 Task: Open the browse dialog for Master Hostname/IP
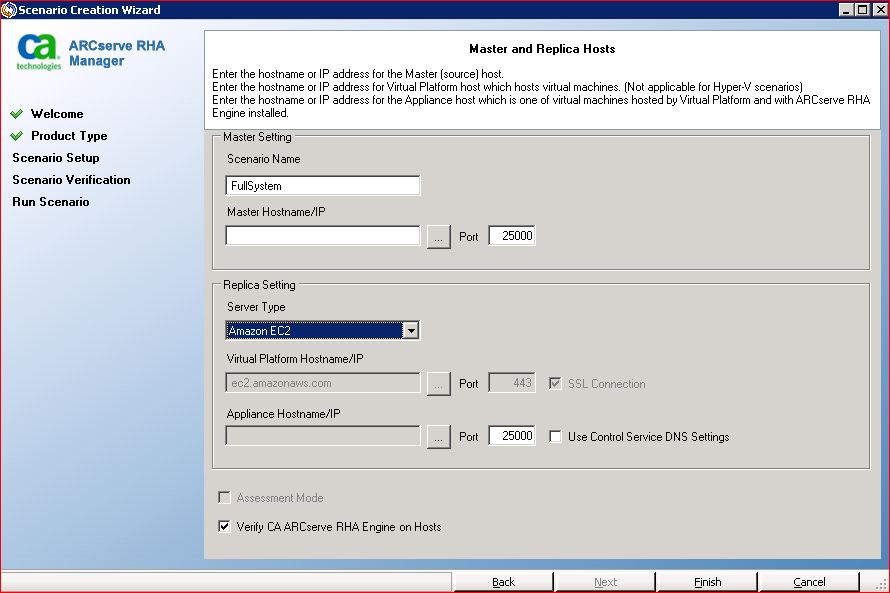(x=438, y=235)
